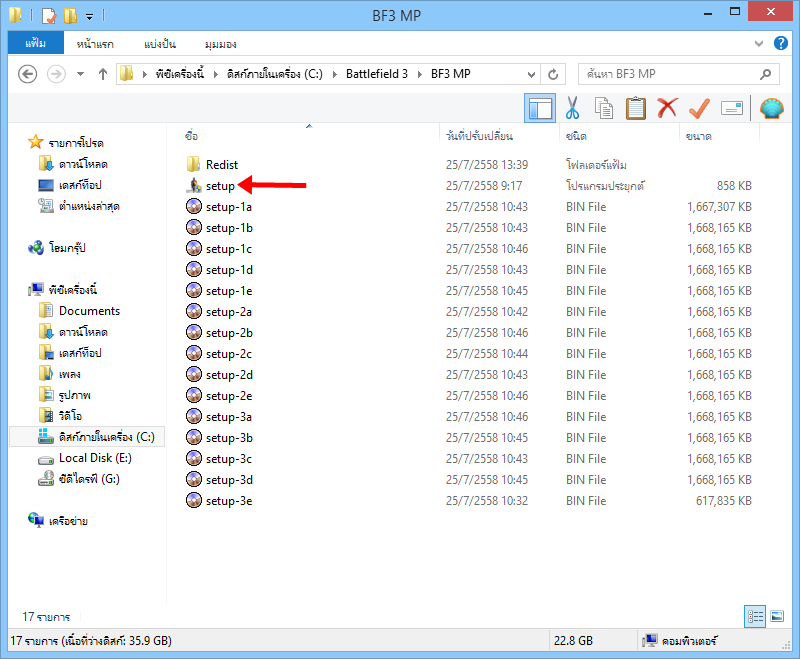Image resolution: width=800 pixels, height=659 pixels.
Task: Click the properties quick access icon
Action: click(x=48, y=16)
